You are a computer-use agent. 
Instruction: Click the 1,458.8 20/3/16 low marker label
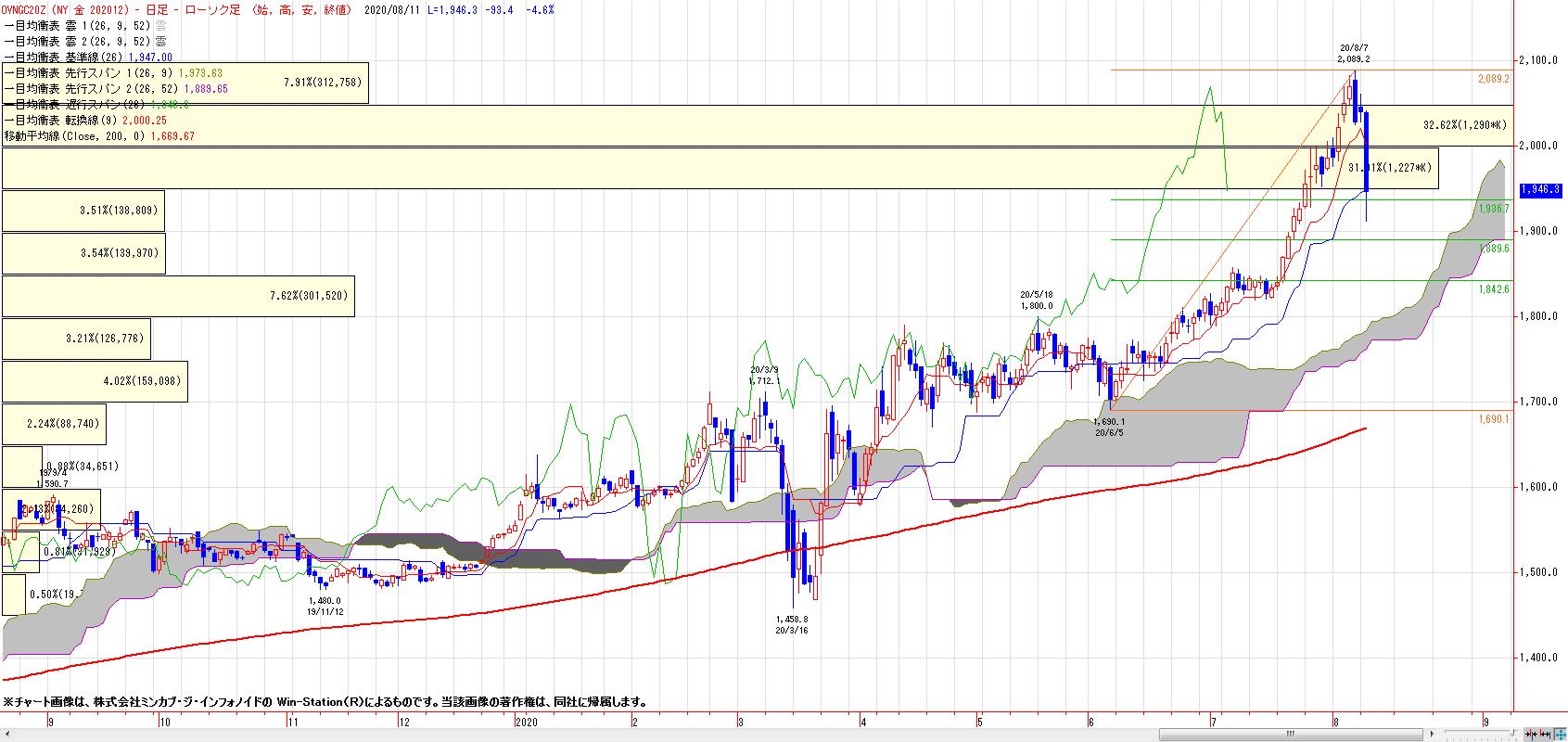point(792,624)
